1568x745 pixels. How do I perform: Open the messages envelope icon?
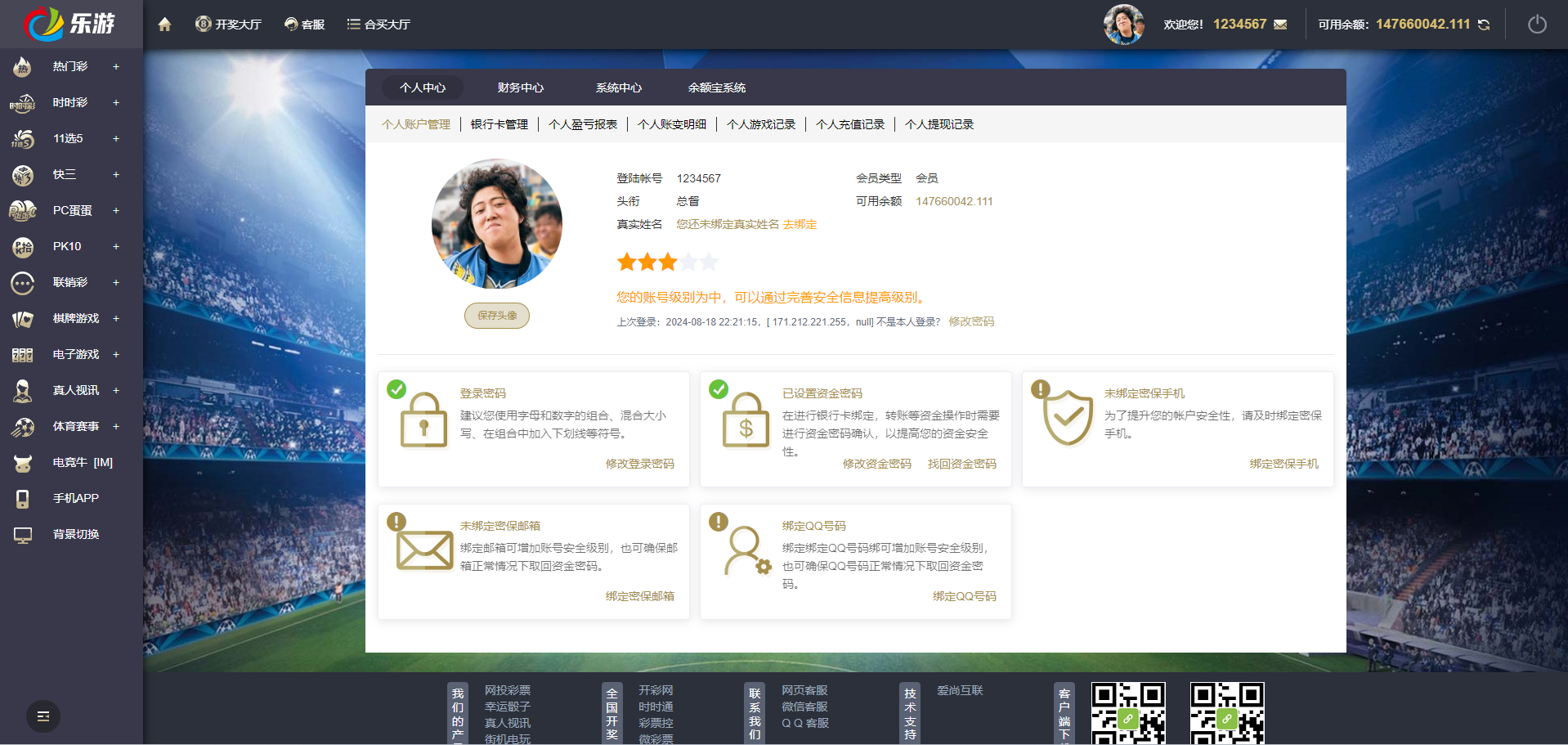pyautogui.click(x=1280, y=25)
